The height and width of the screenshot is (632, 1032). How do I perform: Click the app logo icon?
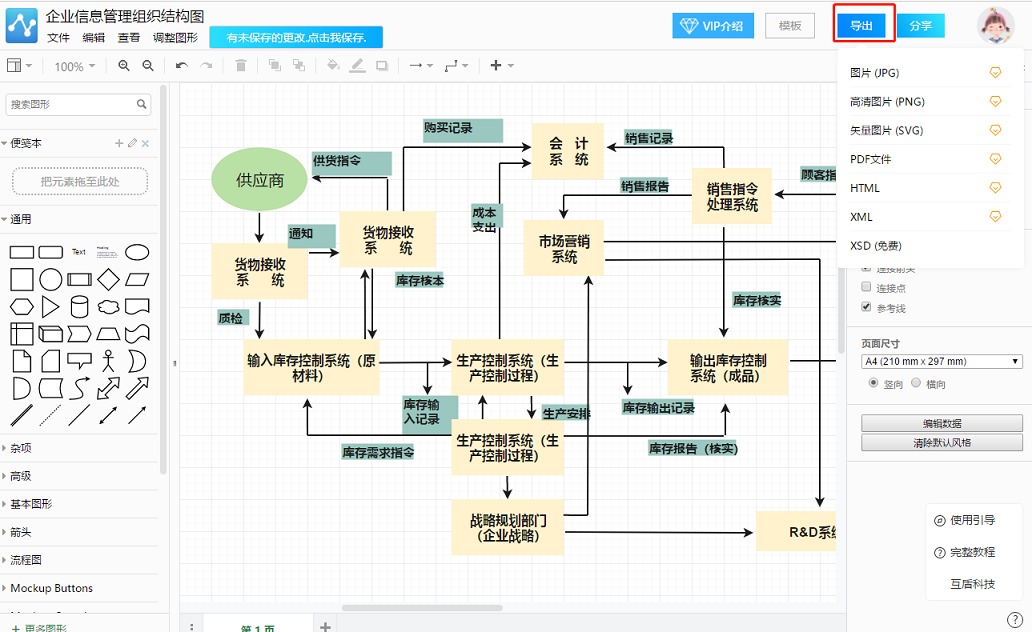tap(22, 26)
